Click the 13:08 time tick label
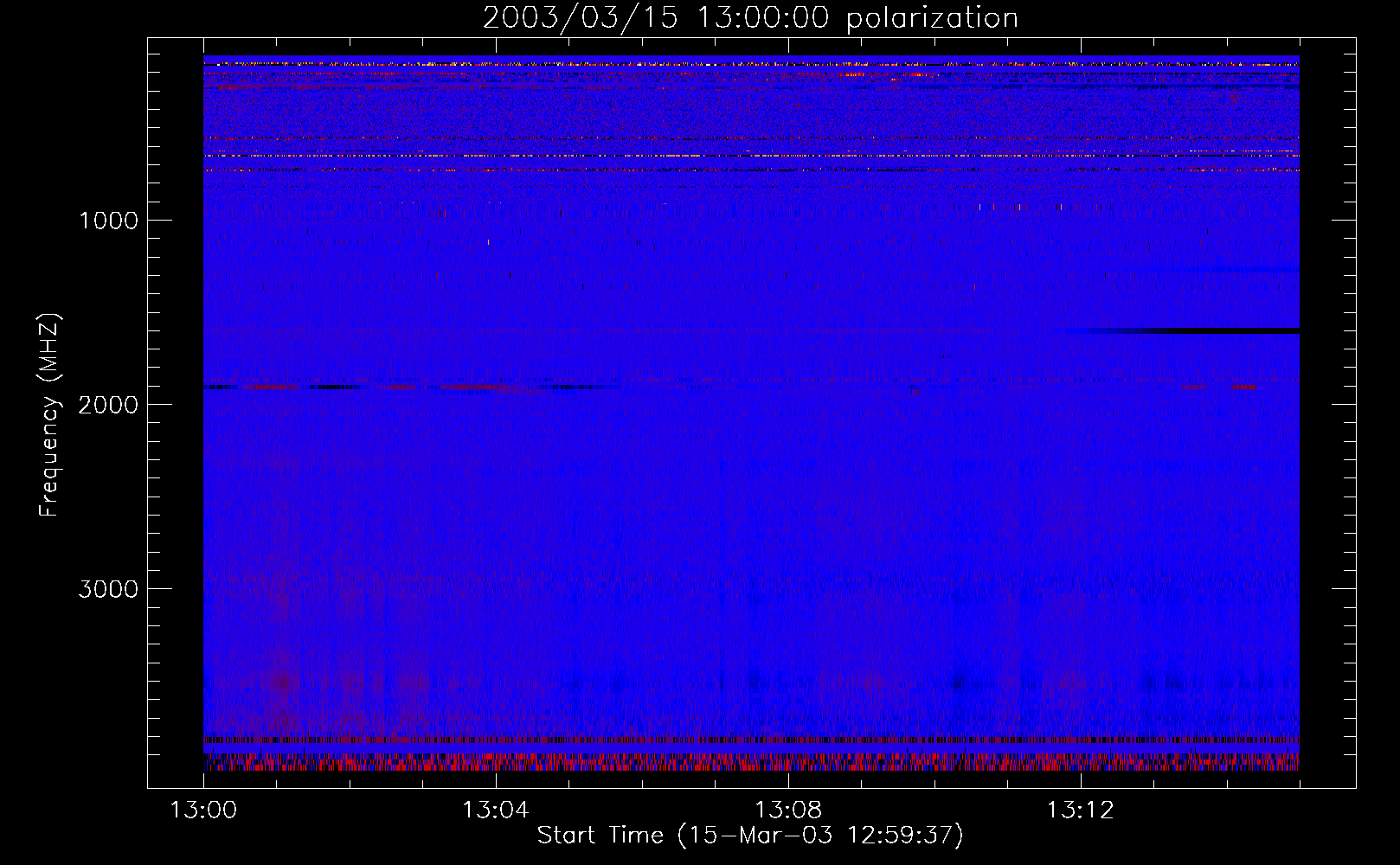This screenshot has height=865, width=1400. (787, 811)
